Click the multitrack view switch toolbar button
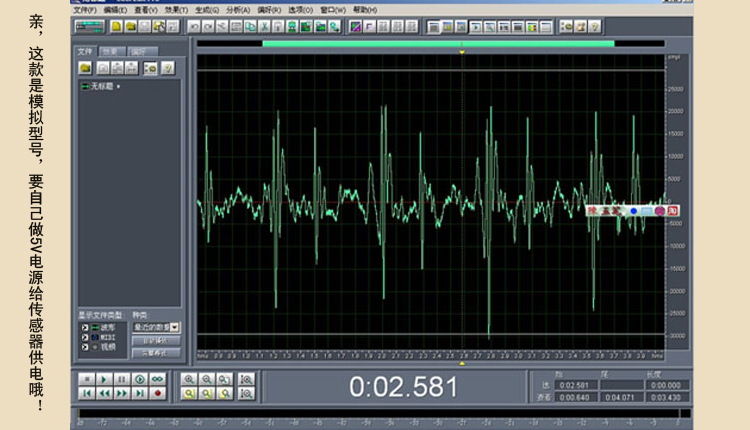Viewport: 750px width, 430px height. point(89,26)
